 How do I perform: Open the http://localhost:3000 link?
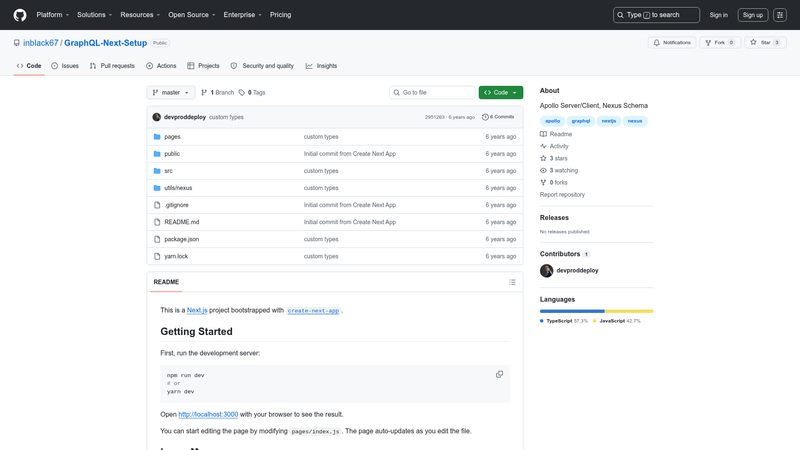[x=208, y=414]
